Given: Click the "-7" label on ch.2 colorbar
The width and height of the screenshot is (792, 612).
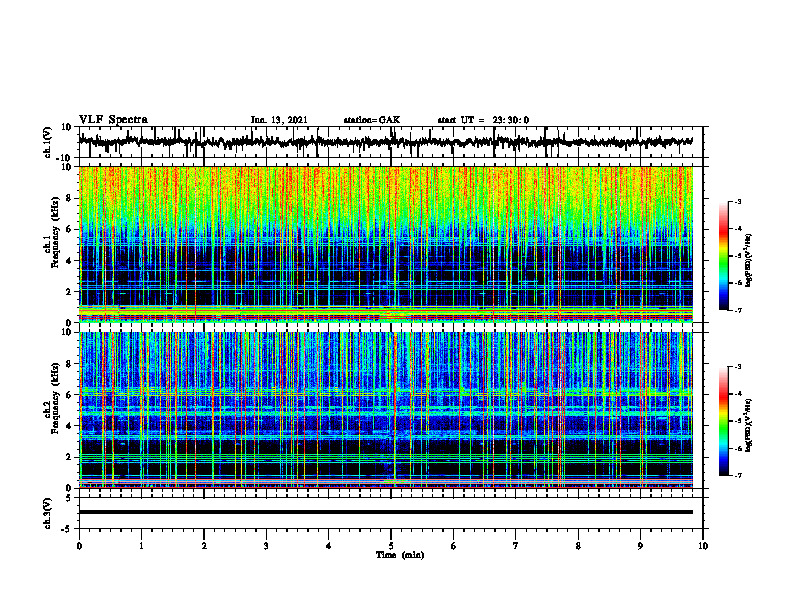Looking at the screenshot, I should (x=738, y=475).
